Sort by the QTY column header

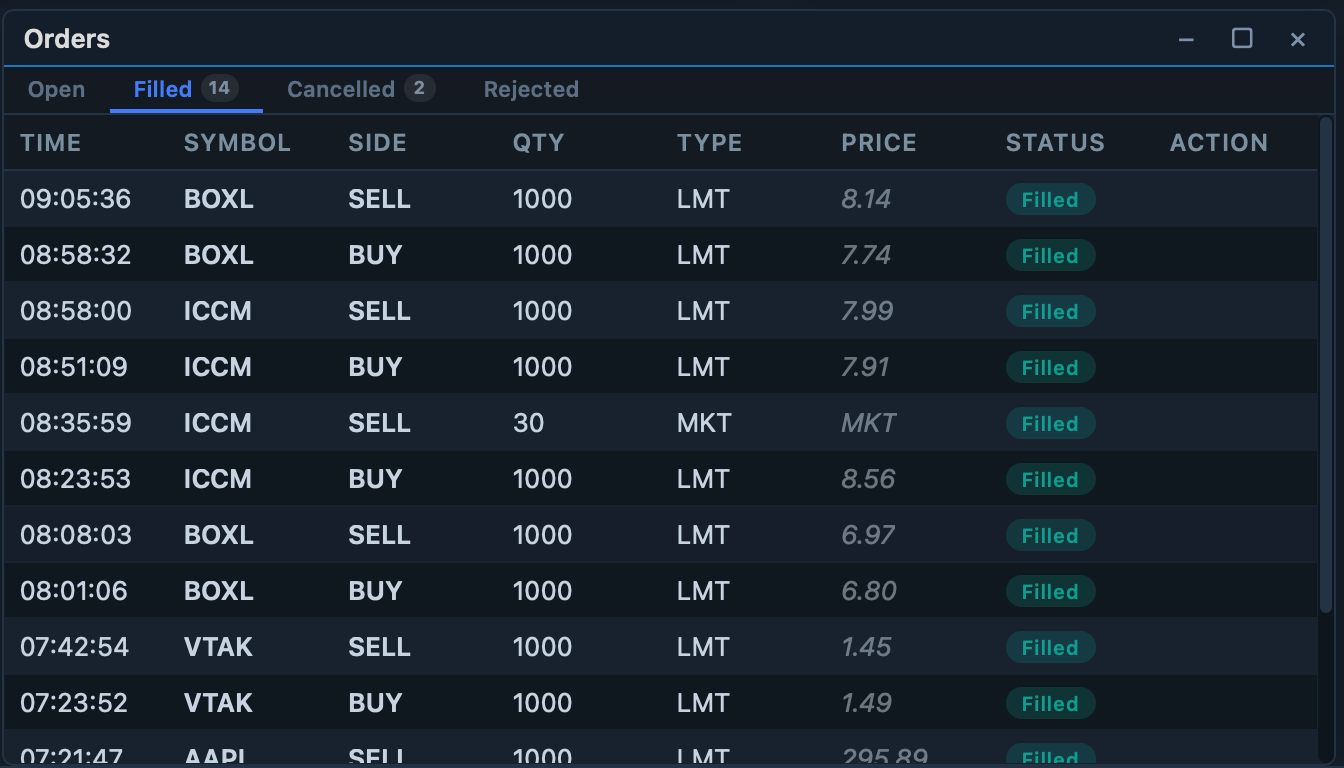click(x=538, y=143)
